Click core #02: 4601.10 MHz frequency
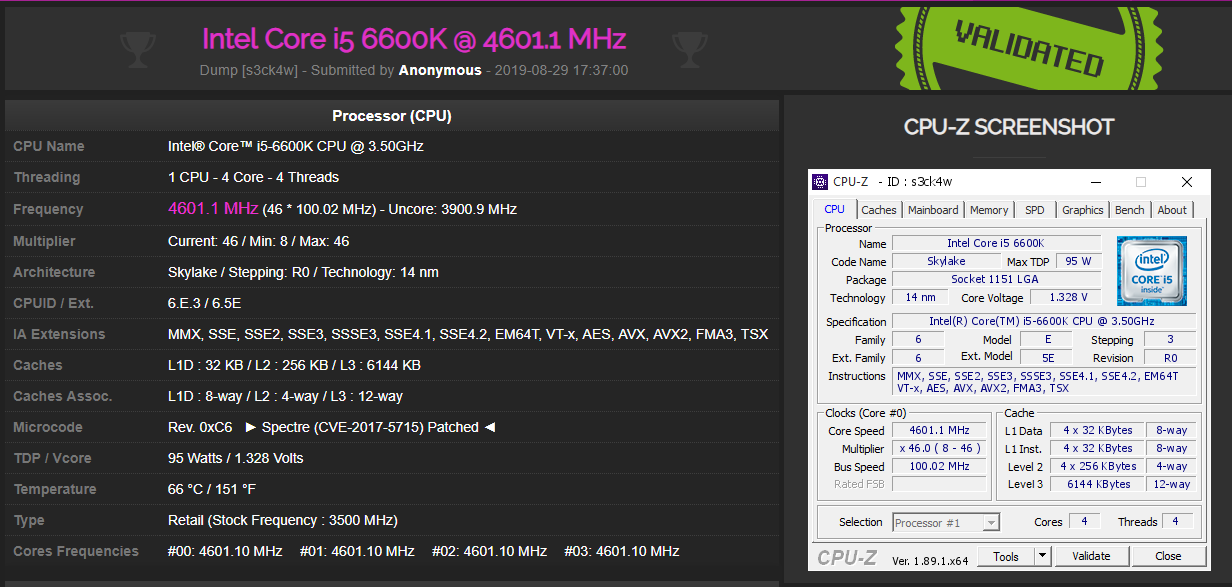The width and height of the screenshot is (1232, 587). click(489, 551)
